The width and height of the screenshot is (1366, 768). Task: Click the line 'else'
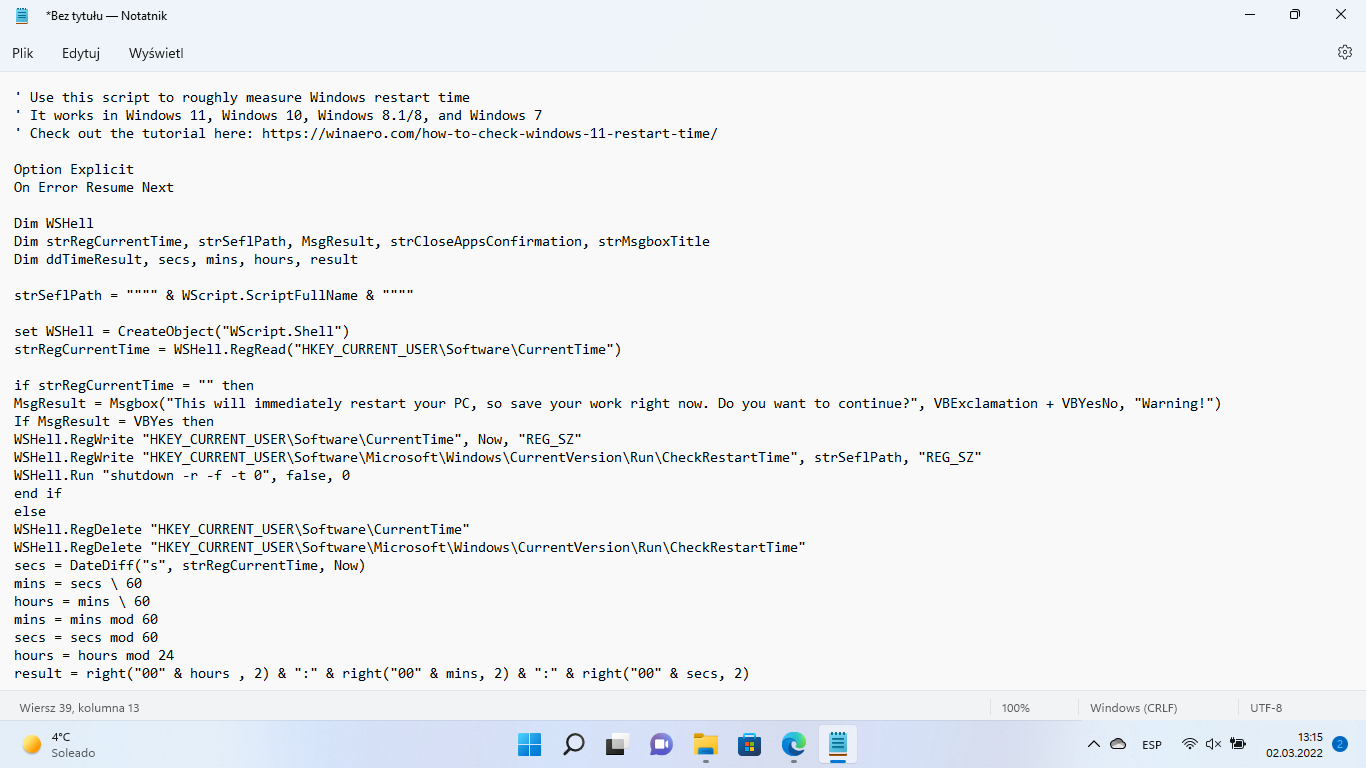point(30,511)
